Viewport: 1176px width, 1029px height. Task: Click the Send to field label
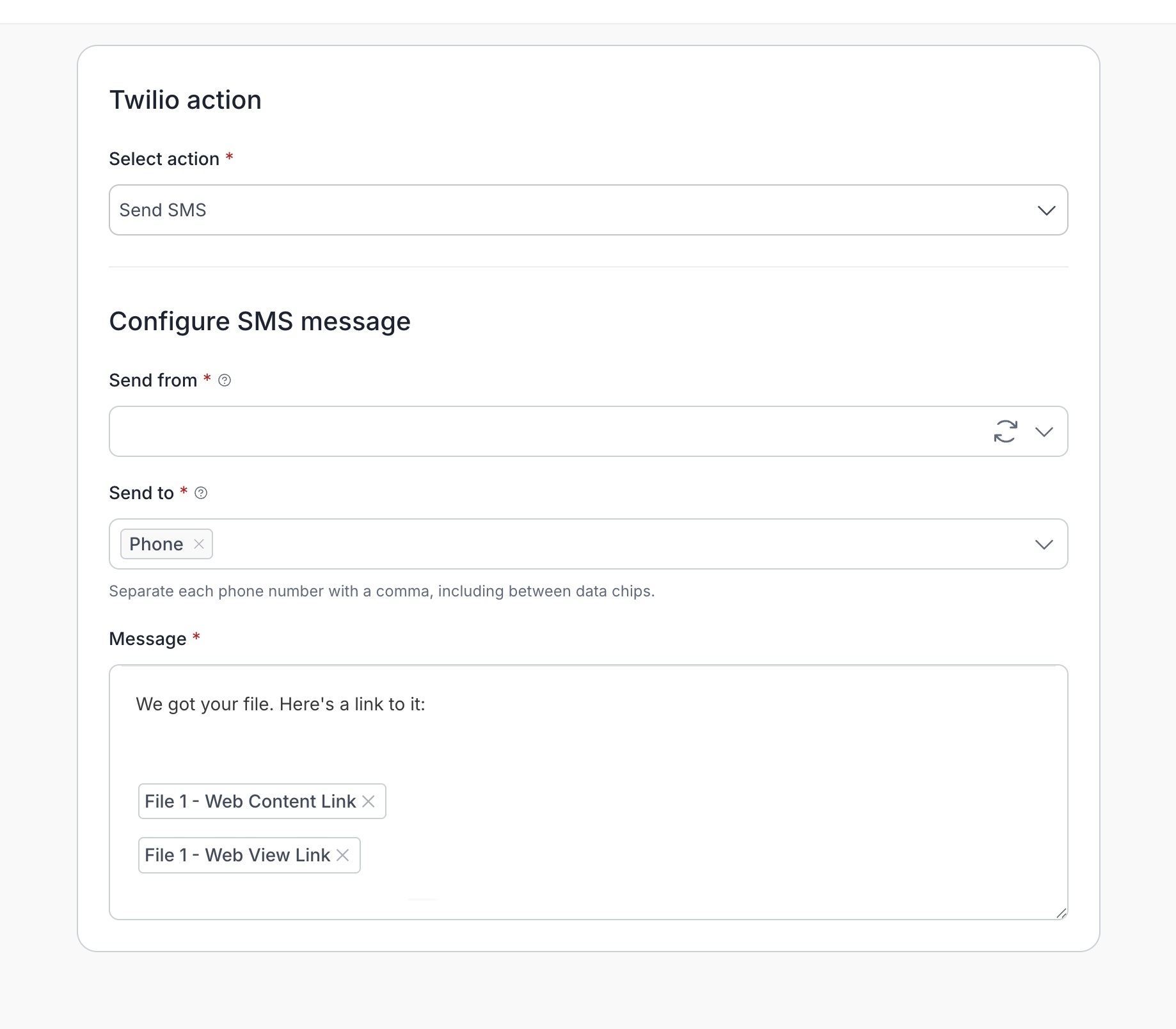141,493
